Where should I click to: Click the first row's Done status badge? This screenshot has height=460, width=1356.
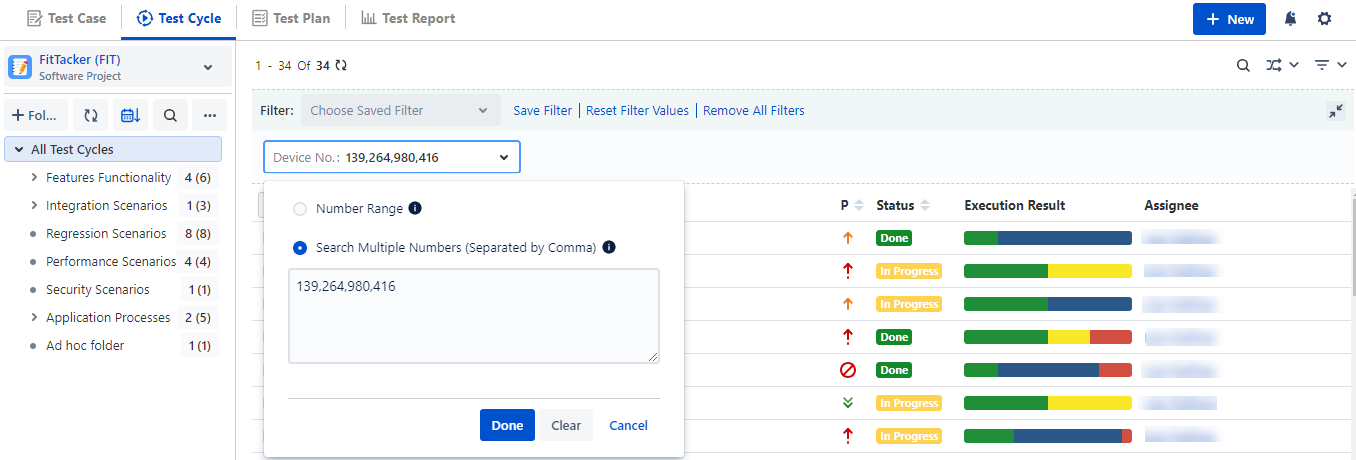894,238
